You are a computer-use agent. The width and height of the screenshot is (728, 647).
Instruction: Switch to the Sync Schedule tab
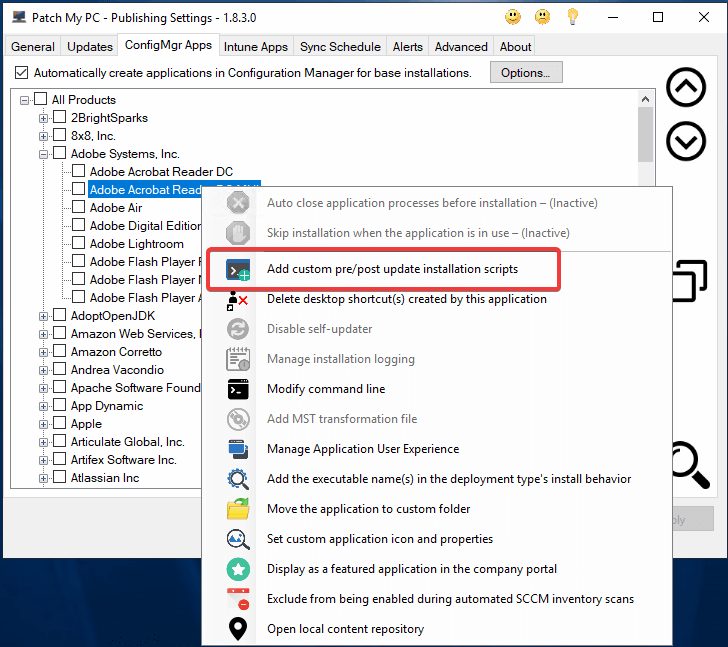pos(340,47)
